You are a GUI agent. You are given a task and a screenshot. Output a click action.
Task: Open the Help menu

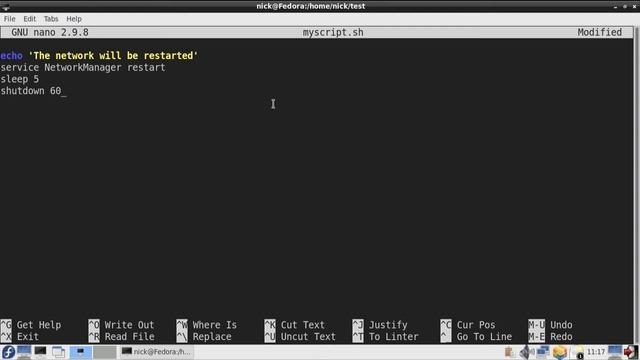(x=74, y=19)
